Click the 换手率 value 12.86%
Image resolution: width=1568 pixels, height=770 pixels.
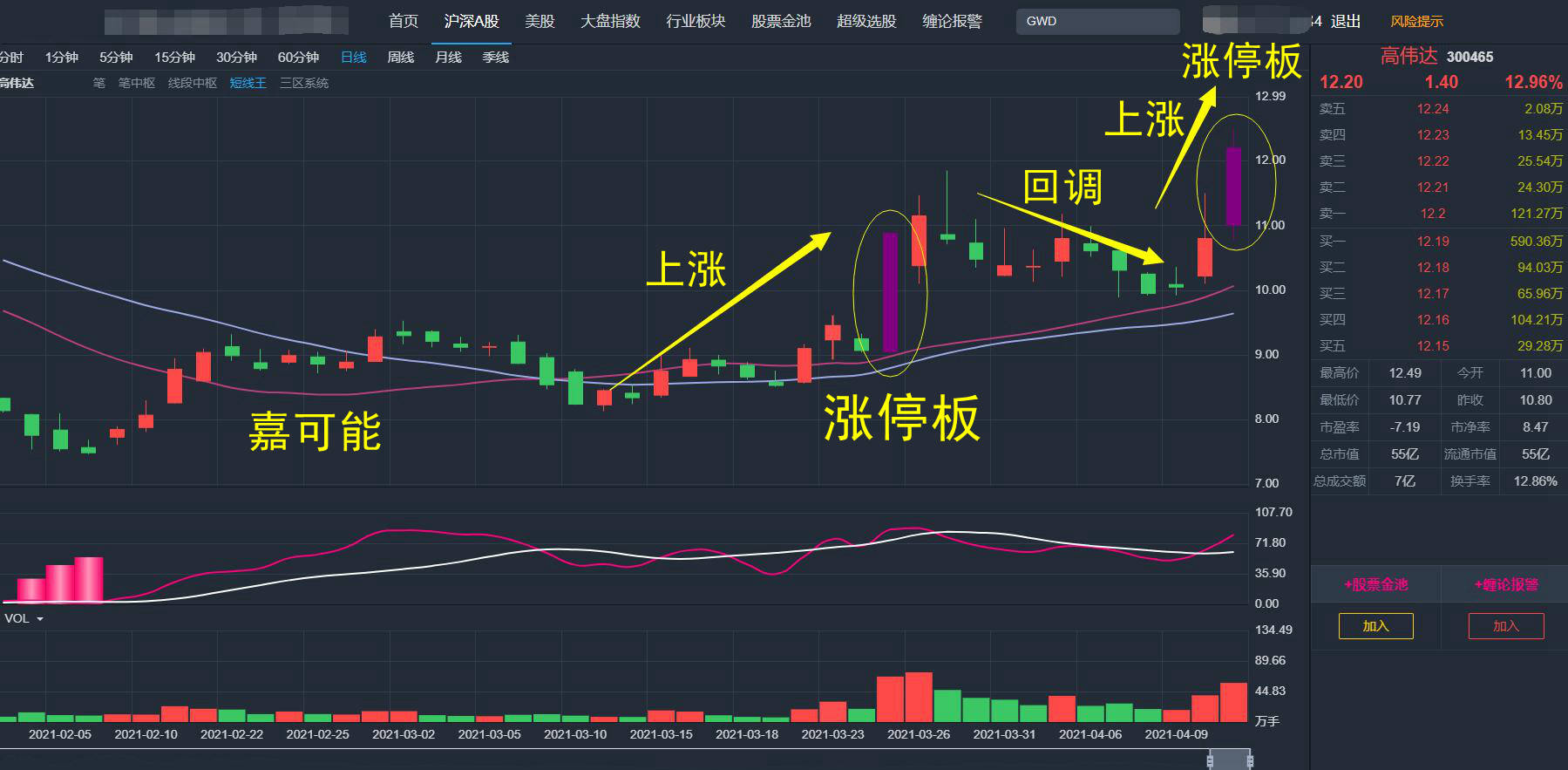(x=1536, y=481)
